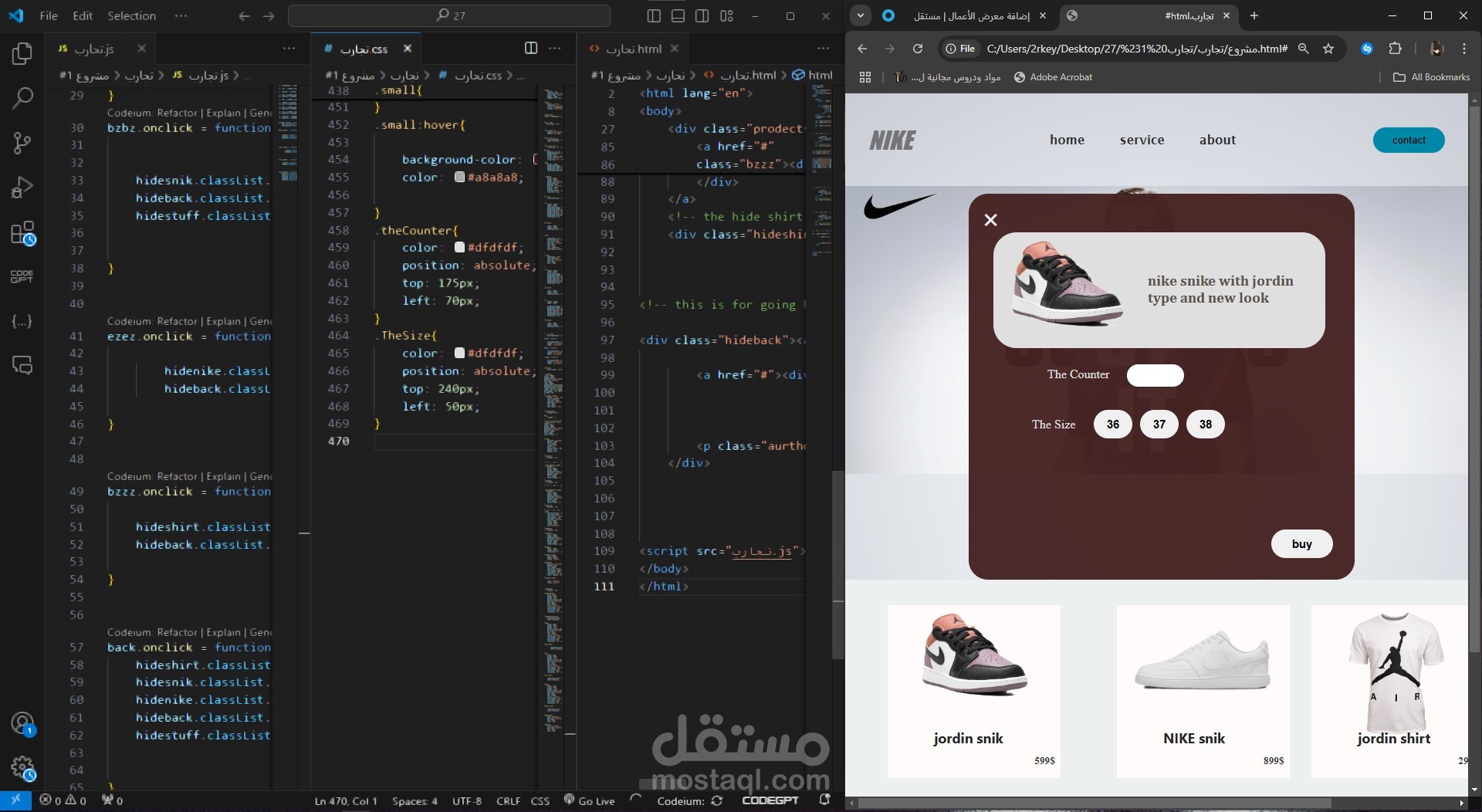
Task: Click the contact button on Nike page
Action: pyautogui.click(x=1409, y=140)
